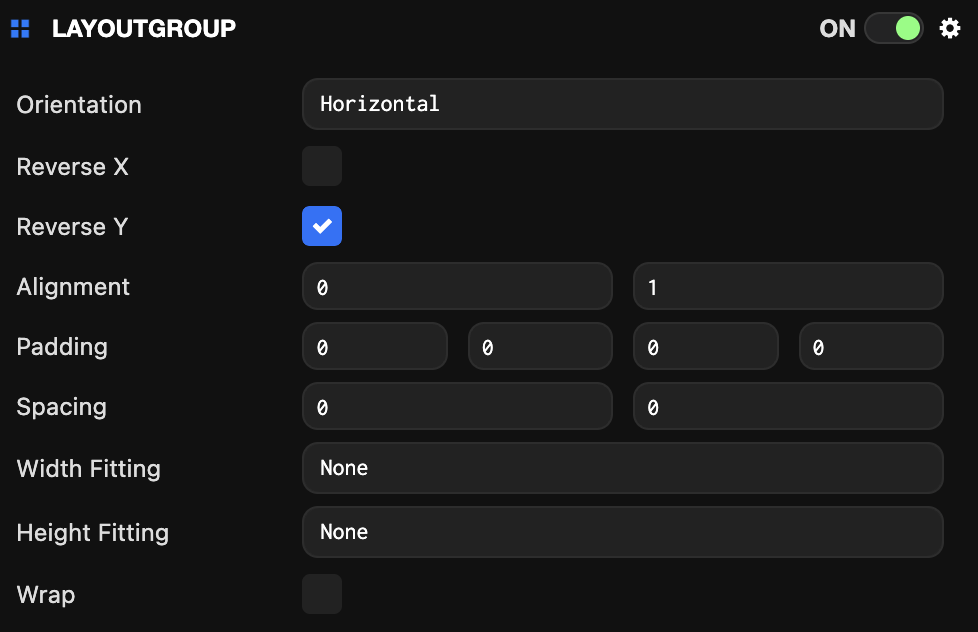The image size is (978, 632).
Task: Select the Alignment field containing 1
Action: click(787, 286)
